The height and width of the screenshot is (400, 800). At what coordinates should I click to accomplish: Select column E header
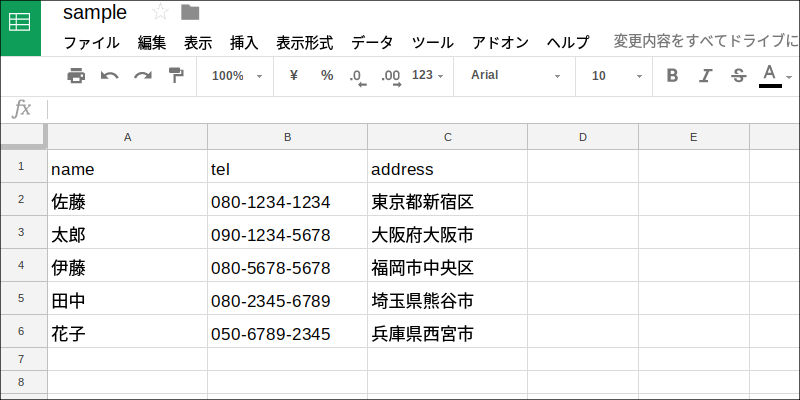pyautogui.click(x=693, y=137)
